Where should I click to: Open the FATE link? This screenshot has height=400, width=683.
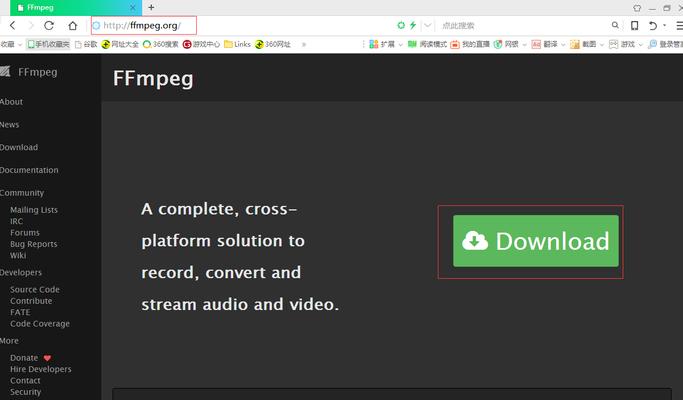click(20, 312)
